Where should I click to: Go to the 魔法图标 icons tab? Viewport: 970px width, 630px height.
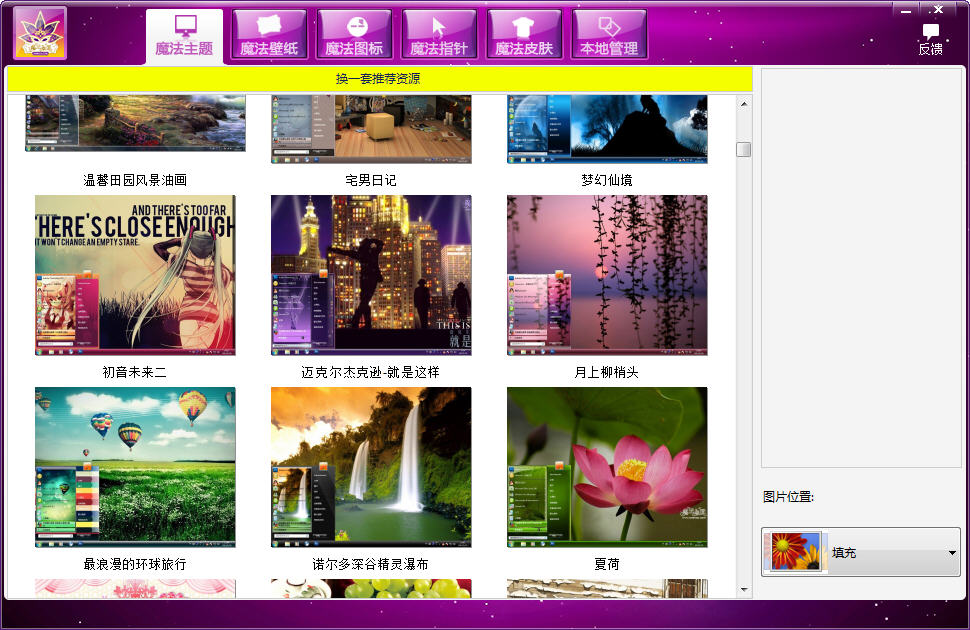(354, 35)
